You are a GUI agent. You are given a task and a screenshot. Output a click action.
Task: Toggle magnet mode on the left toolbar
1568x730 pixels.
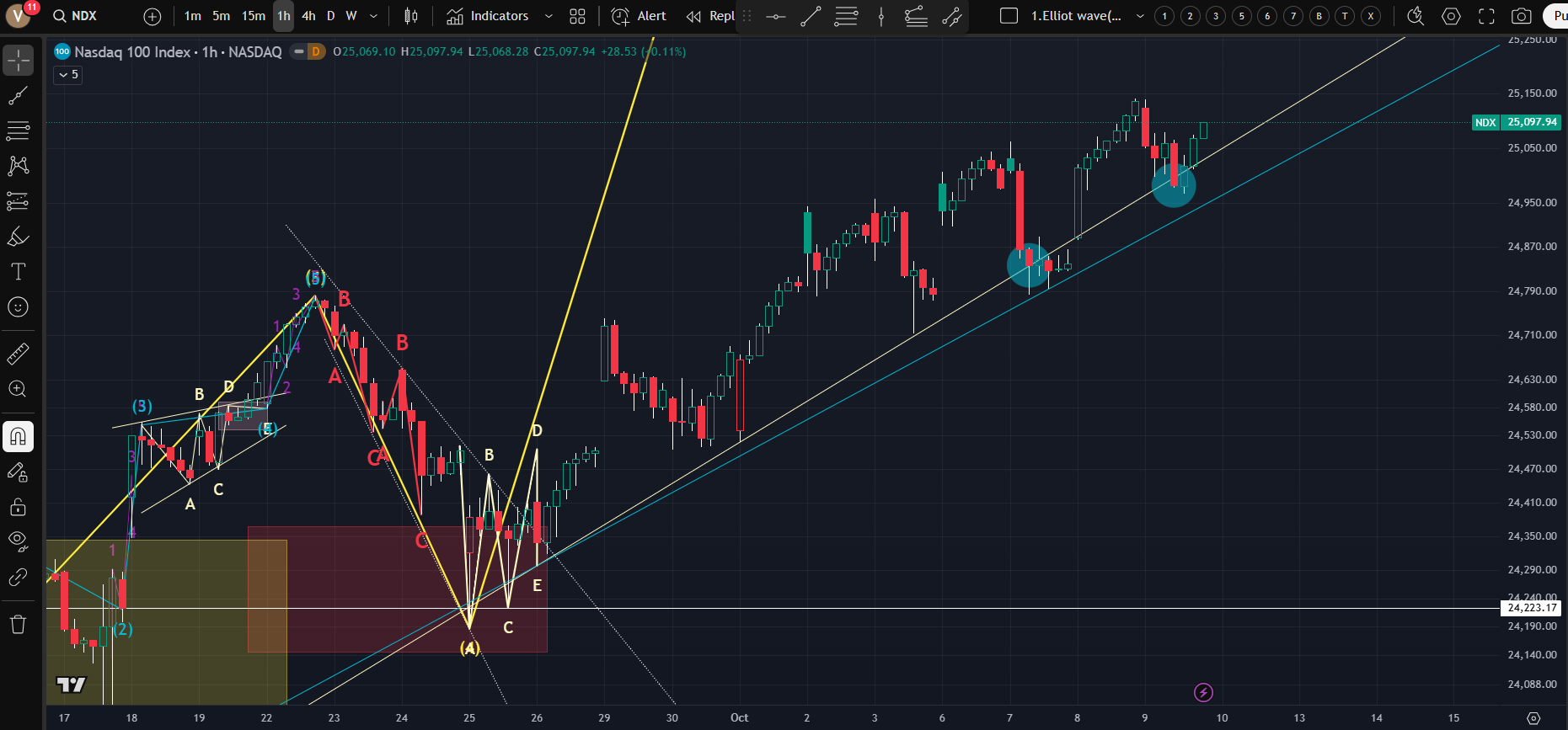click(x=19, y=436)
